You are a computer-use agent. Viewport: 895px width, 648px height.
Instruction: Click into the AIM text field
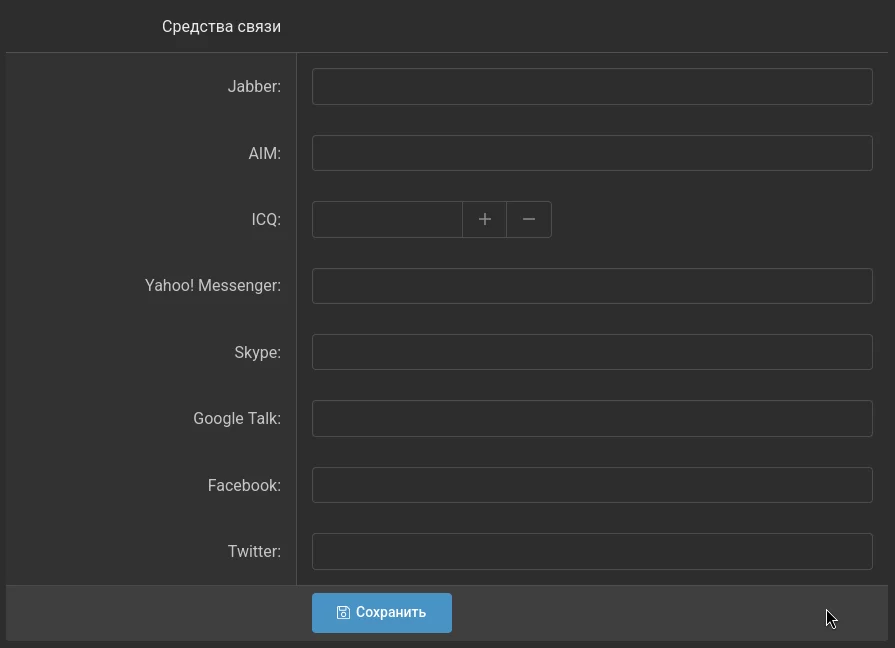point(592,153)
